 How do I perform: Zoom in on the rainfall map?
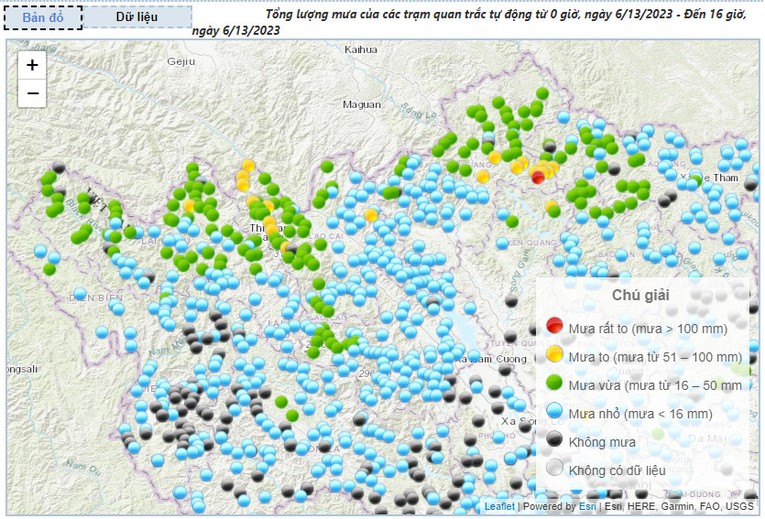(32, 65)
